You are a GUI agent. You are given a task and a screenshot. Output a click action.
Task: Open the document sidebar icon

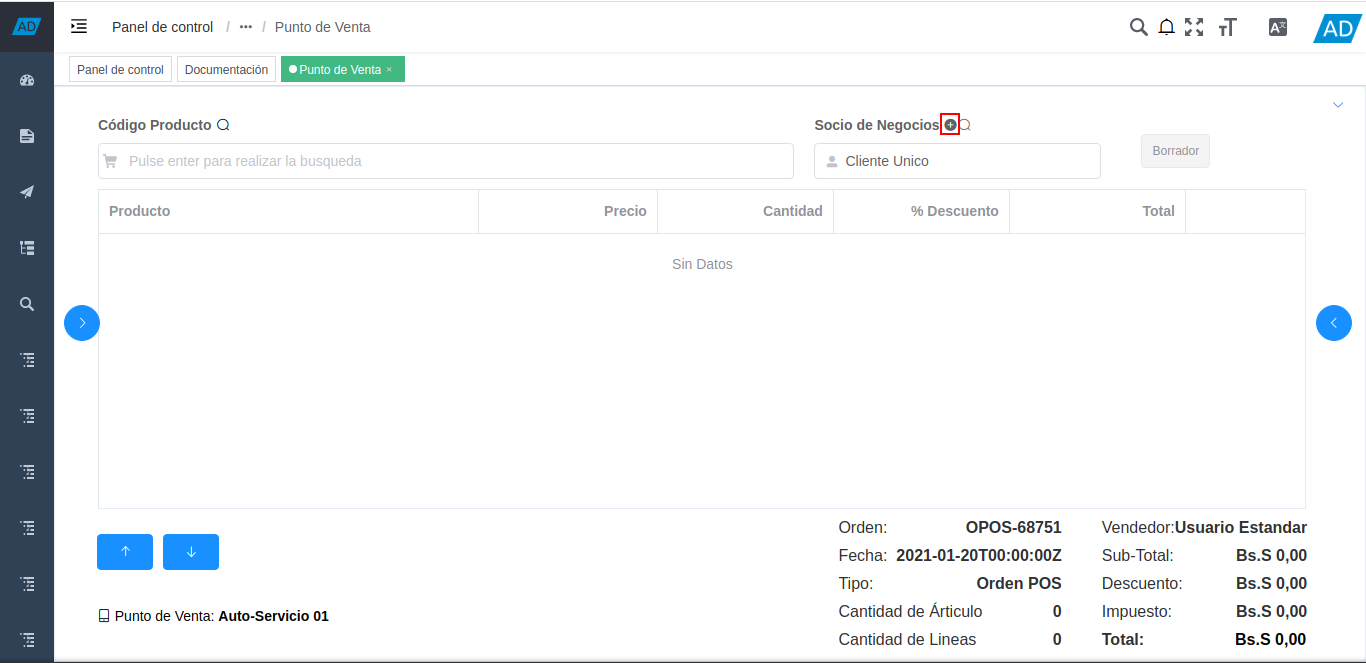click(27, 136)
